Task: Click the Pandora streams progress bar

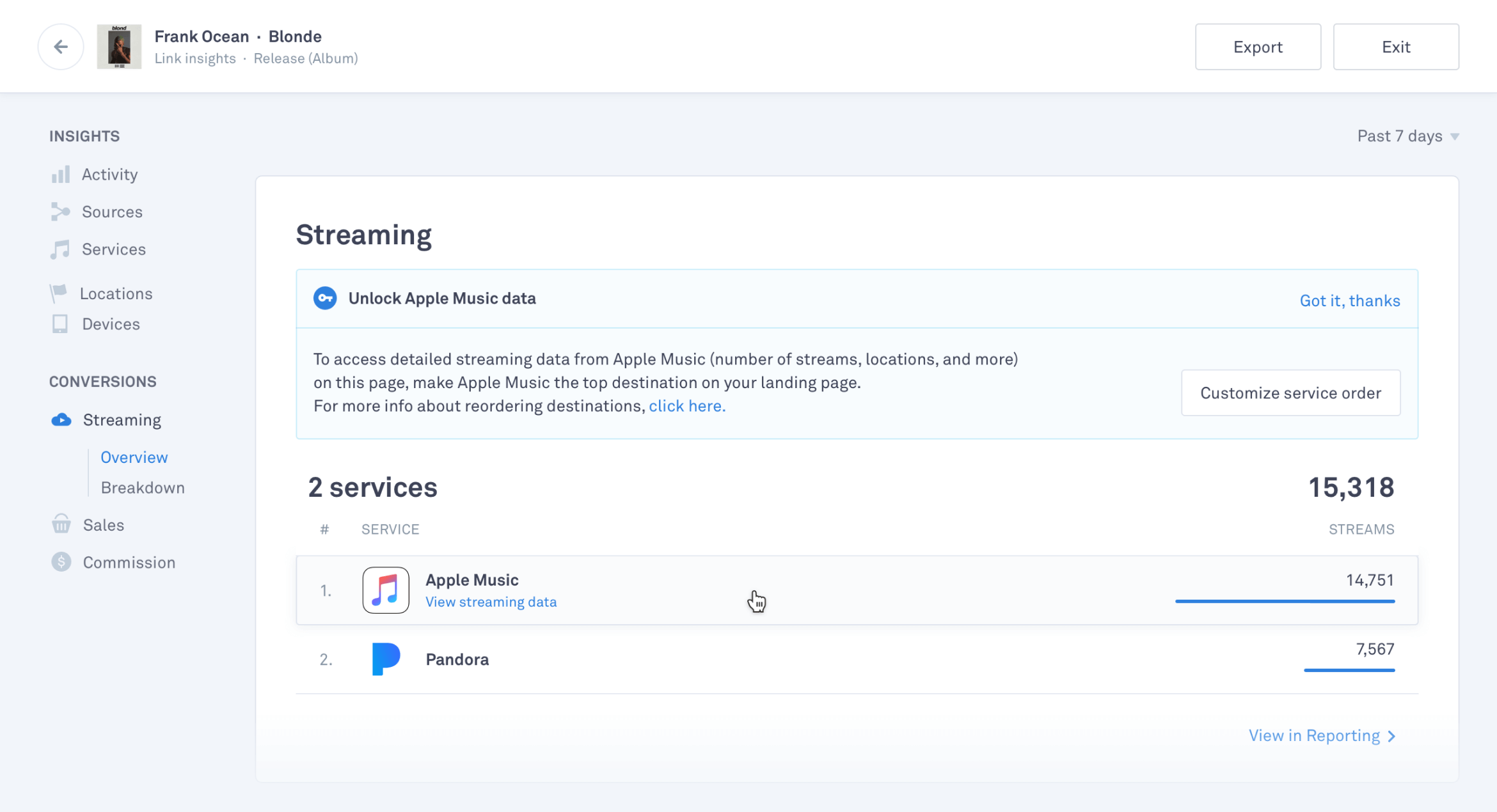Action: click(x=1349, y=670)
